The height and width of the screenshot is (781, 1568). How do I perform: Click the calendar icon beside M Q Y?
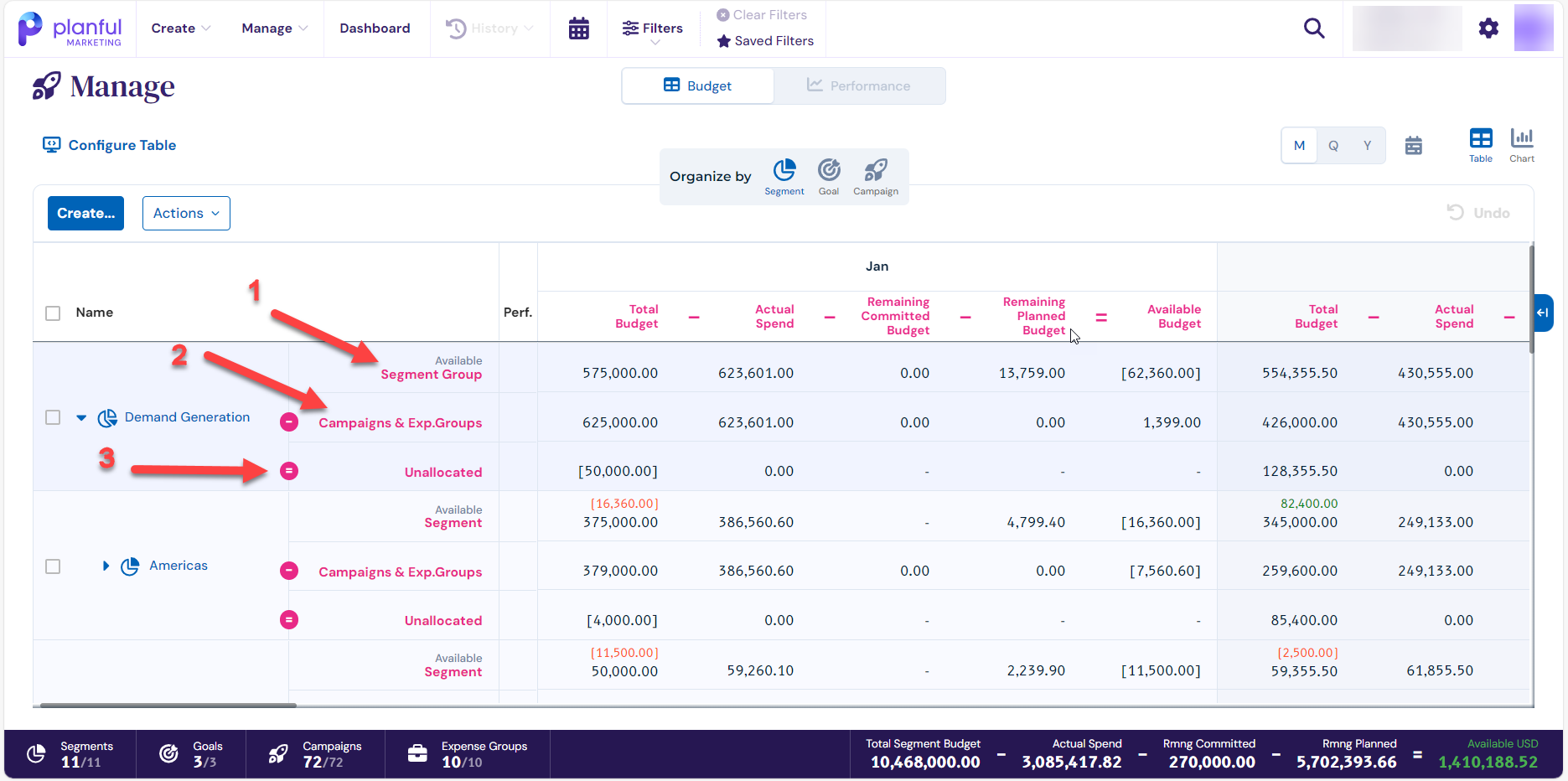click(x=1414, y=146)
